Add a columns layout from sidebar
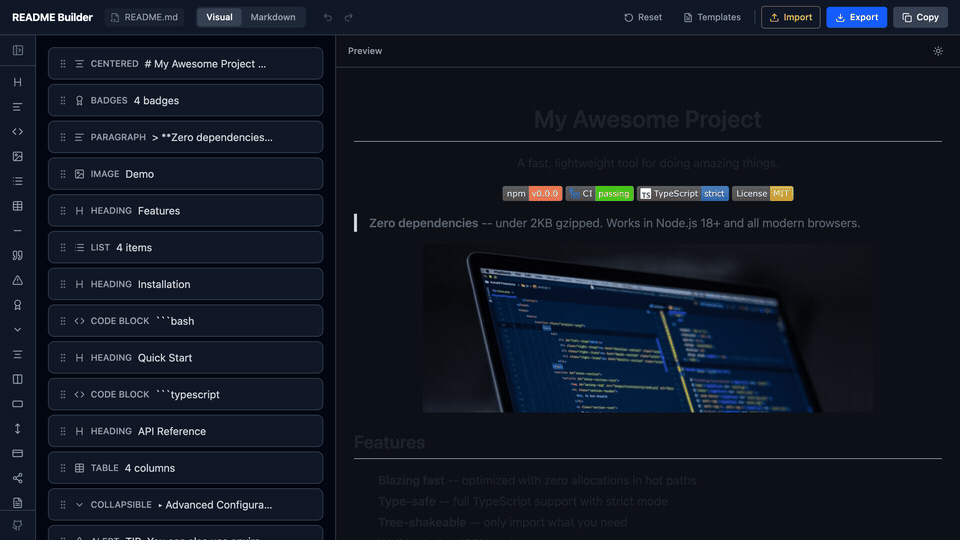 point(18,379)
